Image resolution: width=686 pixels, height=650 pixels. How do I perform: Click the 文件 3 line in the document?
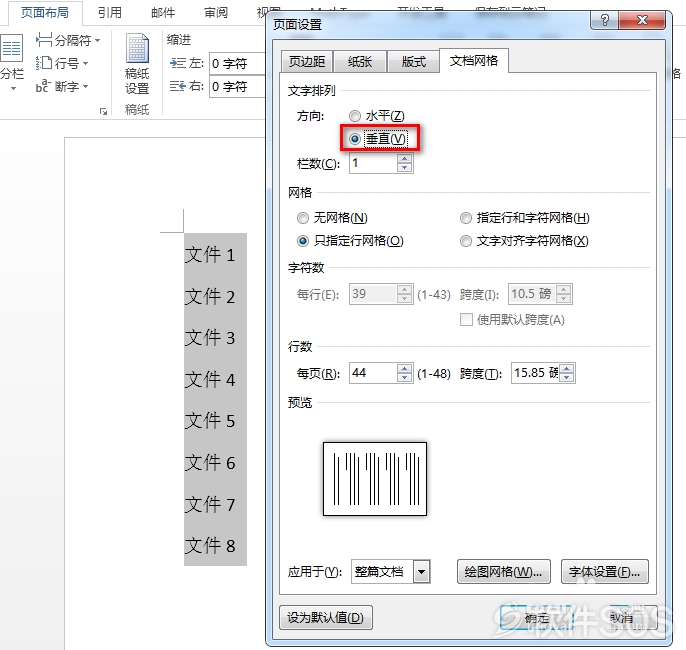210,338
